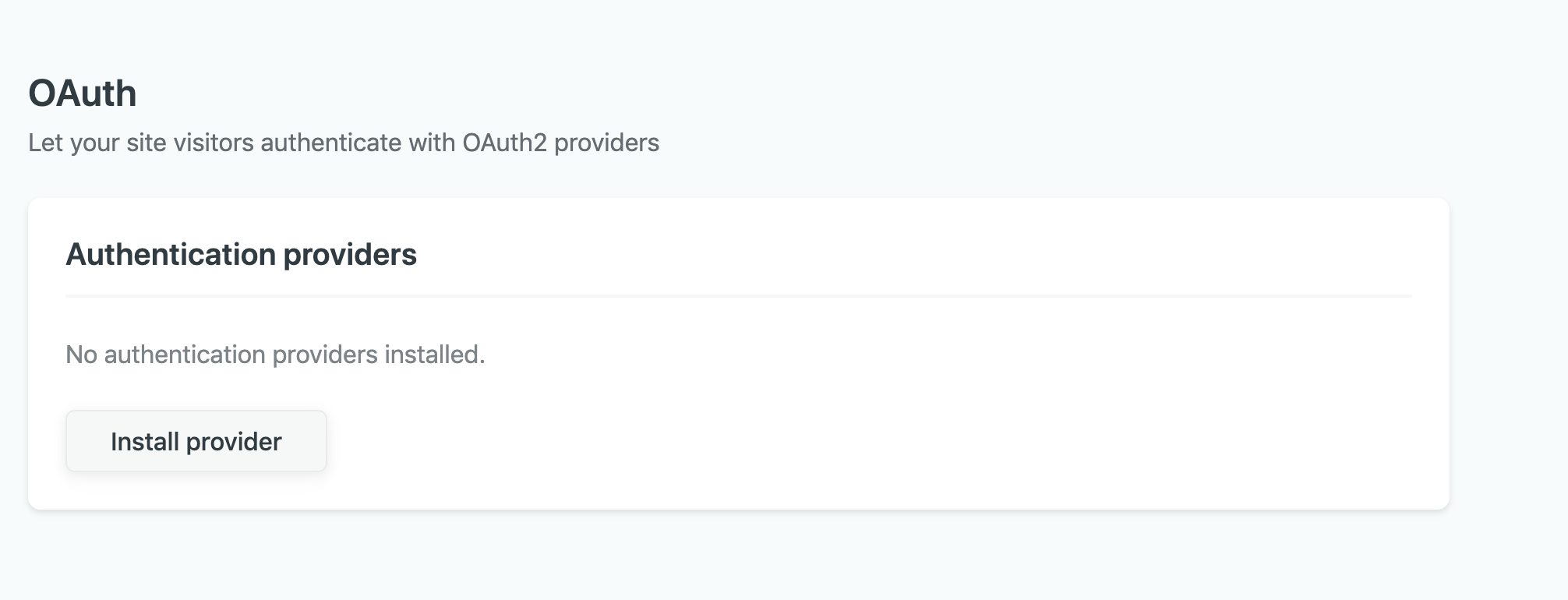
Task: Click the word 'provider' on the Install button
Action: coord(234,442)
